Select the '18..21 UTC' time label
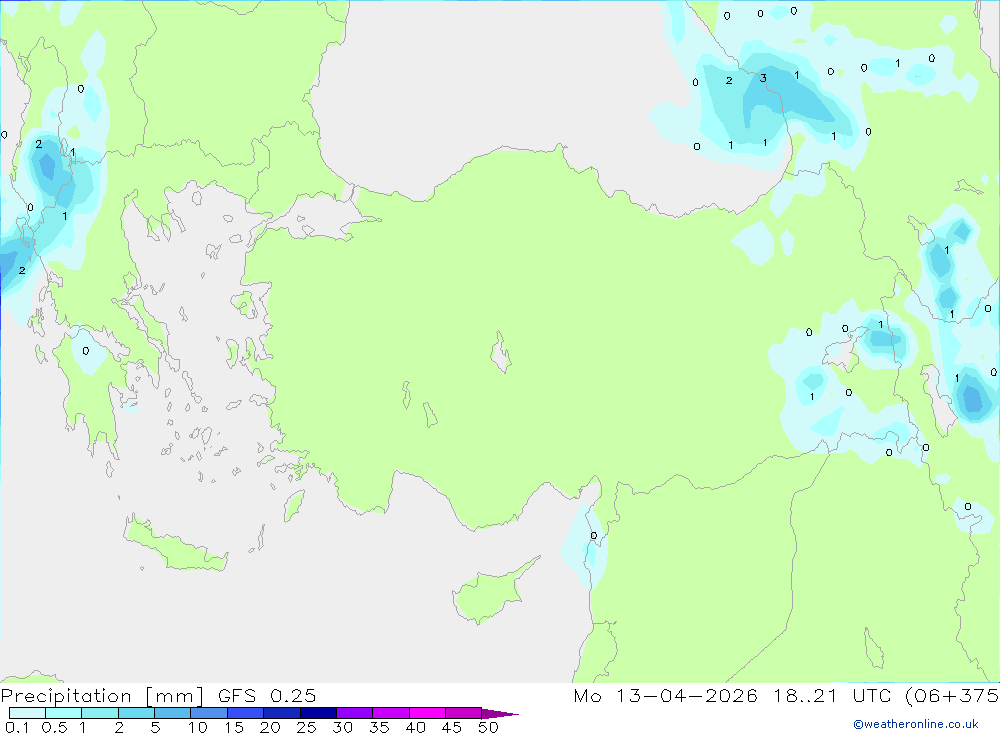 click(x=833, y=696)
